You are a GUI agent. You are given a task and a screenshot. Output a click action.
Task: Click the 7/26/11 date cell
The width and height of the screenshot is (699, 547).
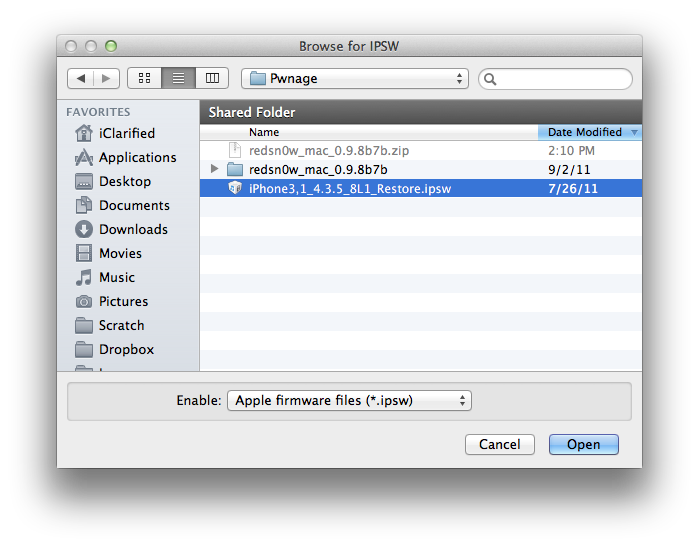(x=573, y=189)
